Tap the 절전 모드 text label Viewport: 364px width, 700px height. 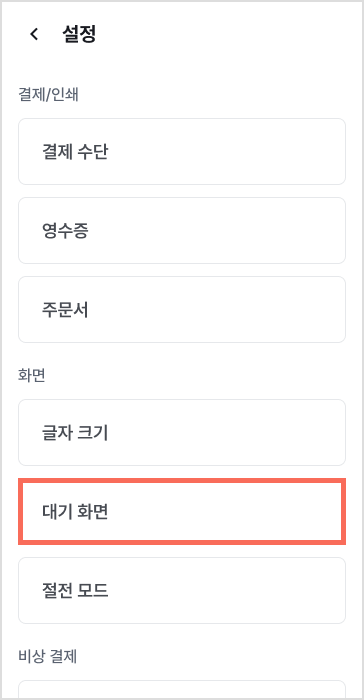(x=75, y=591)
